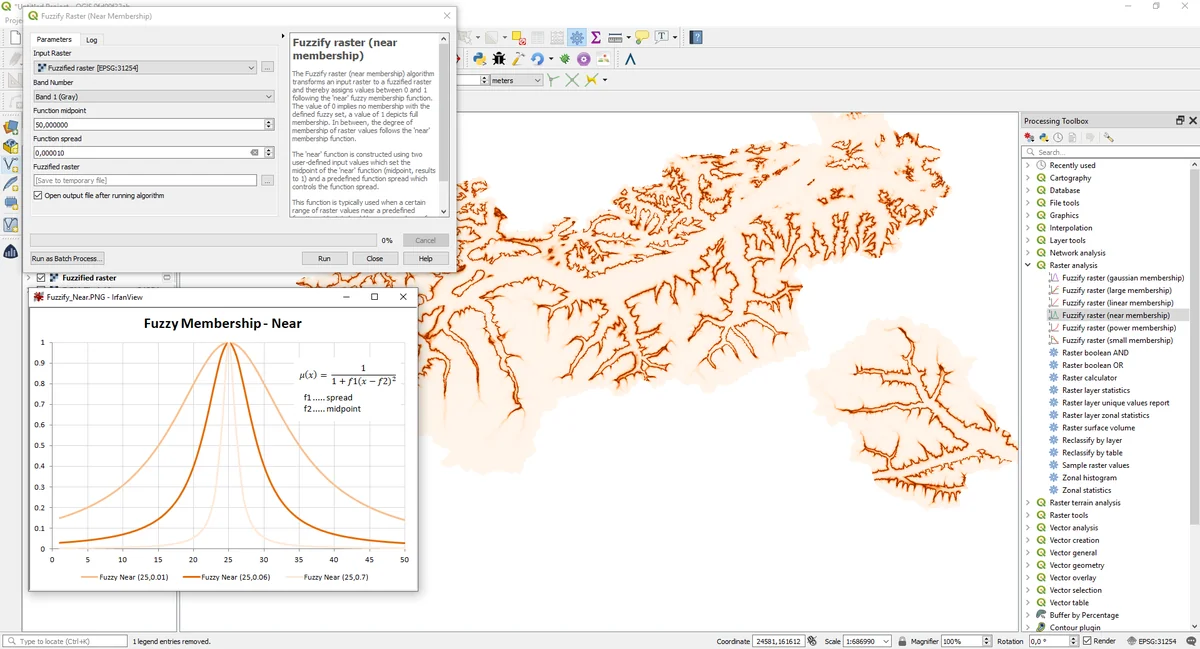Expand the Raster terrain analysis group
Image resolution: width=1200 pixels, height=649 pixels.
pyautogui.click(x=1028, y=503)
